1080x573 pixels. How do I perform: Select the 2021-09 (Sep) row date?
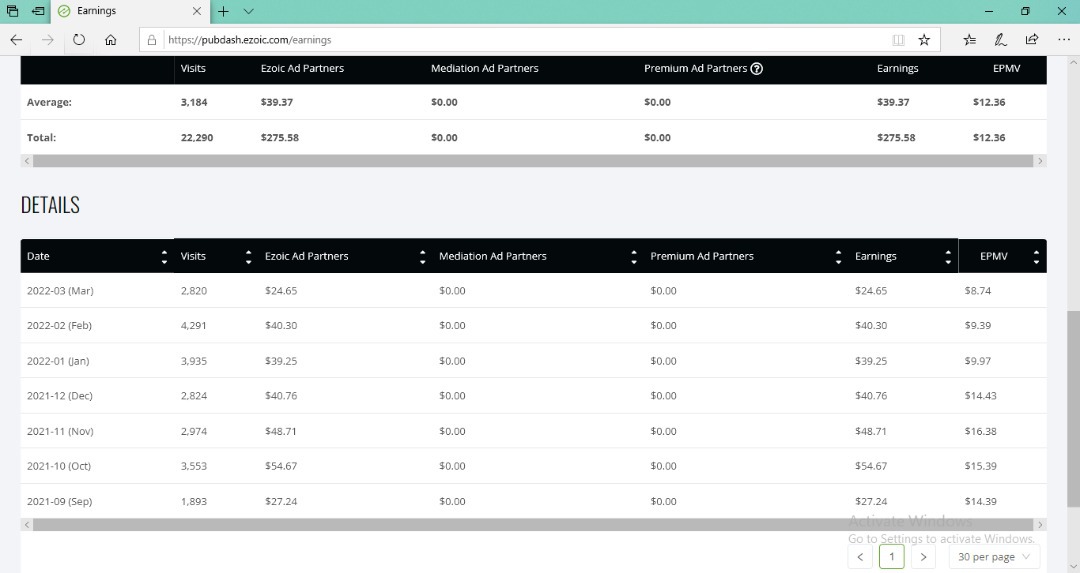pyautogui.click(x=59, y=501)
